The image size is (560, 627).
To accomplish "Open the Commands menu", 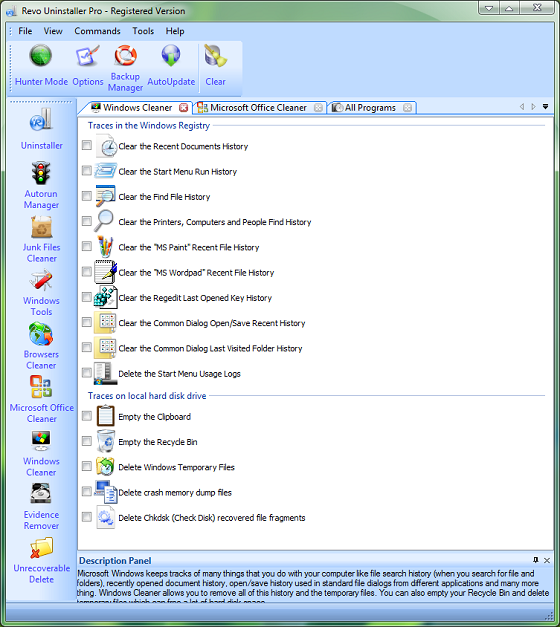I will 97,31.
